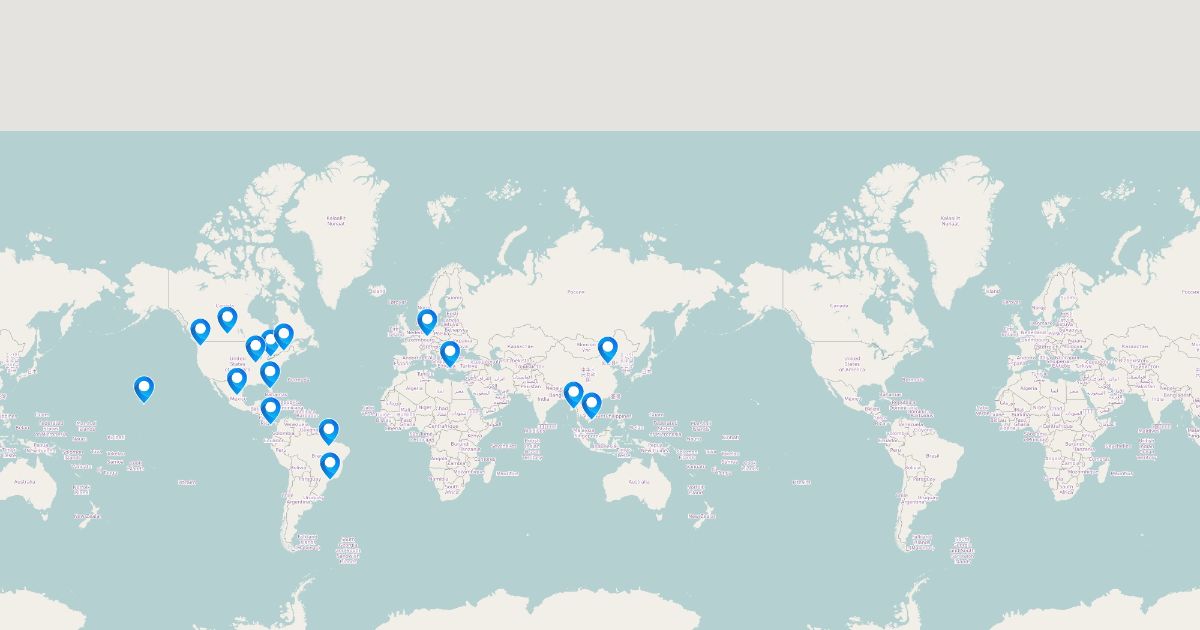The width and height of the screenshot is (1200, 630).
Task: Open the marker in northern China near Beijing
Action: tap(608, 348)
